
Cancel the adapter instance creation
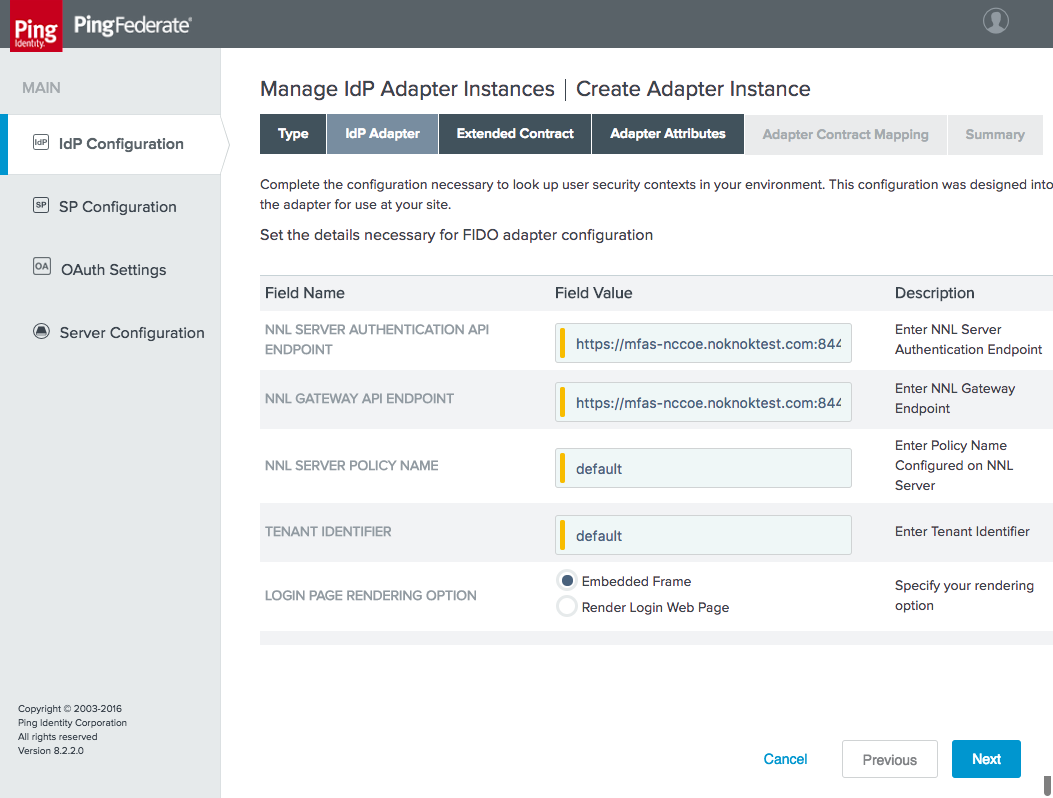click(785, 759)
